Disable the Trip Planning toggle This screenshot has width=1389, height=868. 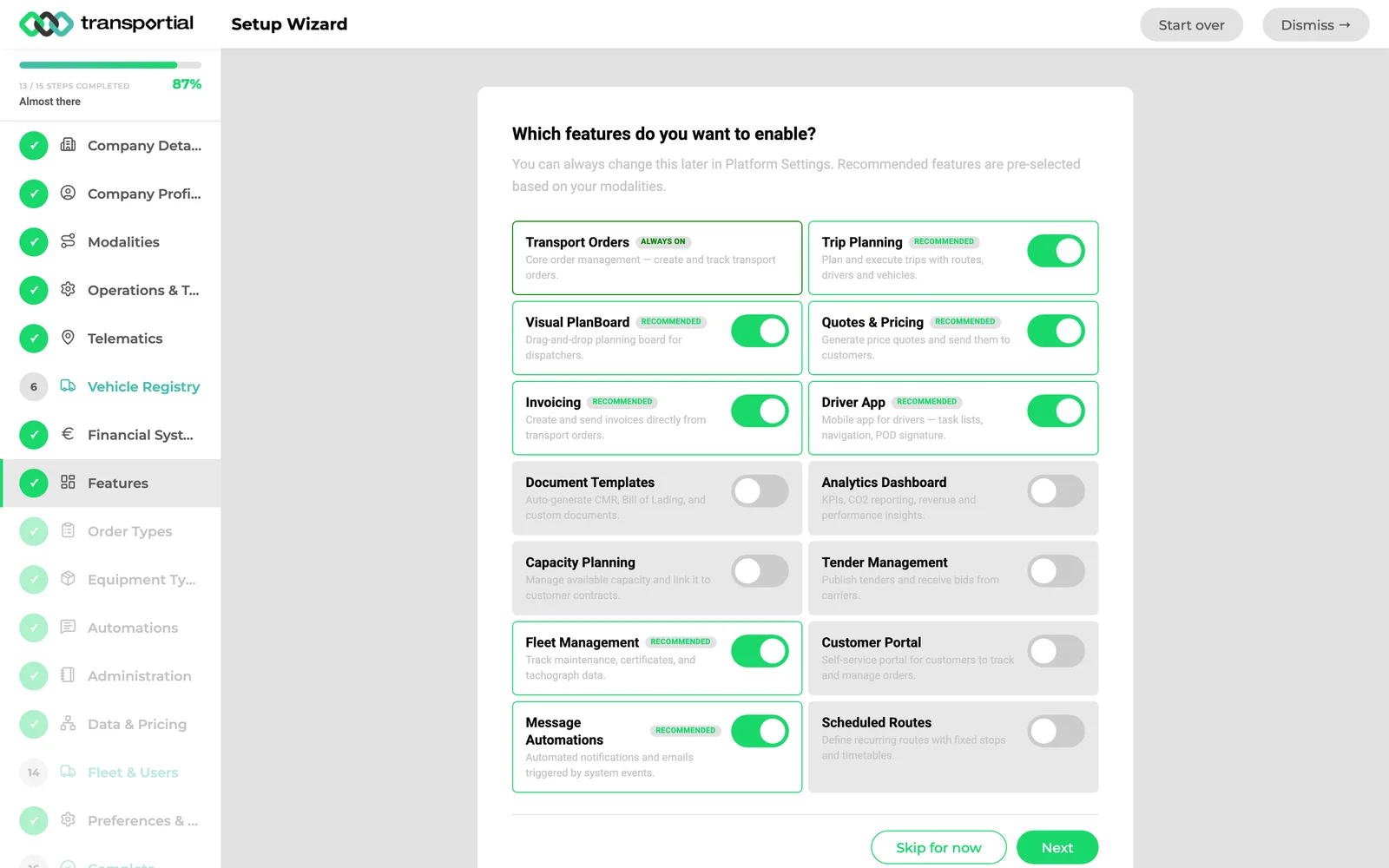coord(1056,251)
